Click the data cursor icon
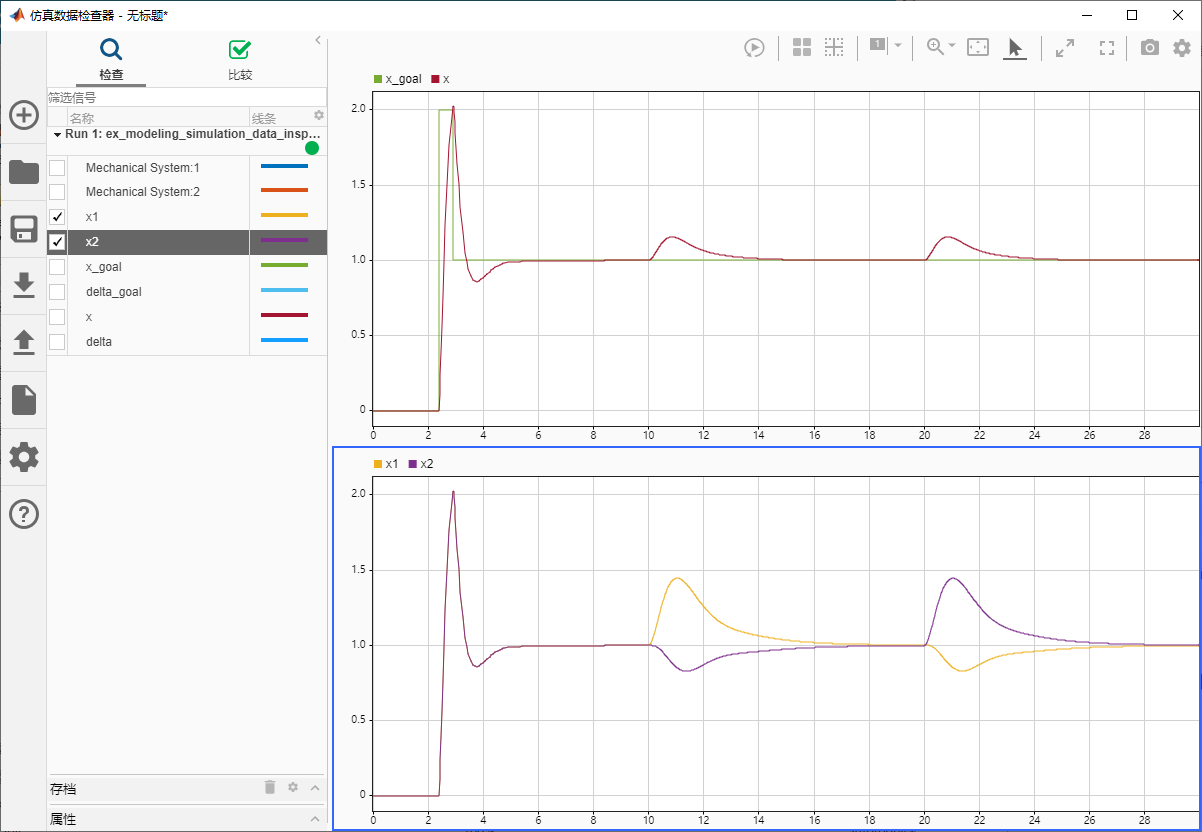The width and height of the screenshot is (1202, 832). pos(878,45)
